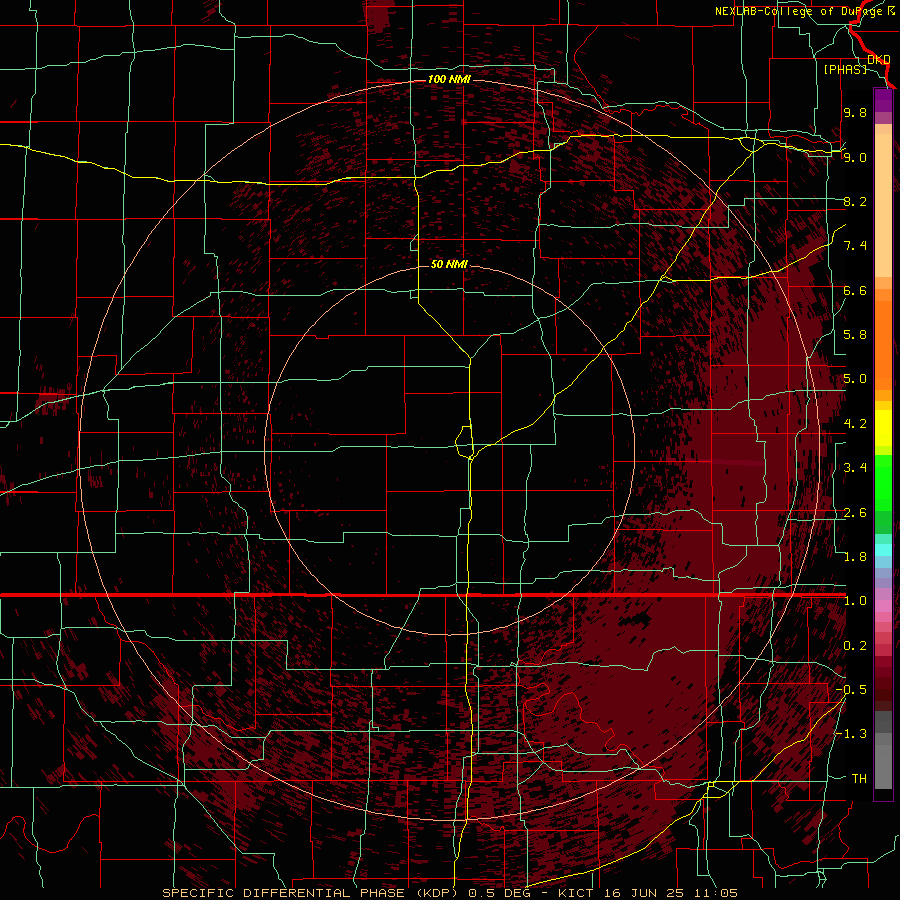Click the 5.8 scale value
The image size is (900, 900).
pos(855,335)
